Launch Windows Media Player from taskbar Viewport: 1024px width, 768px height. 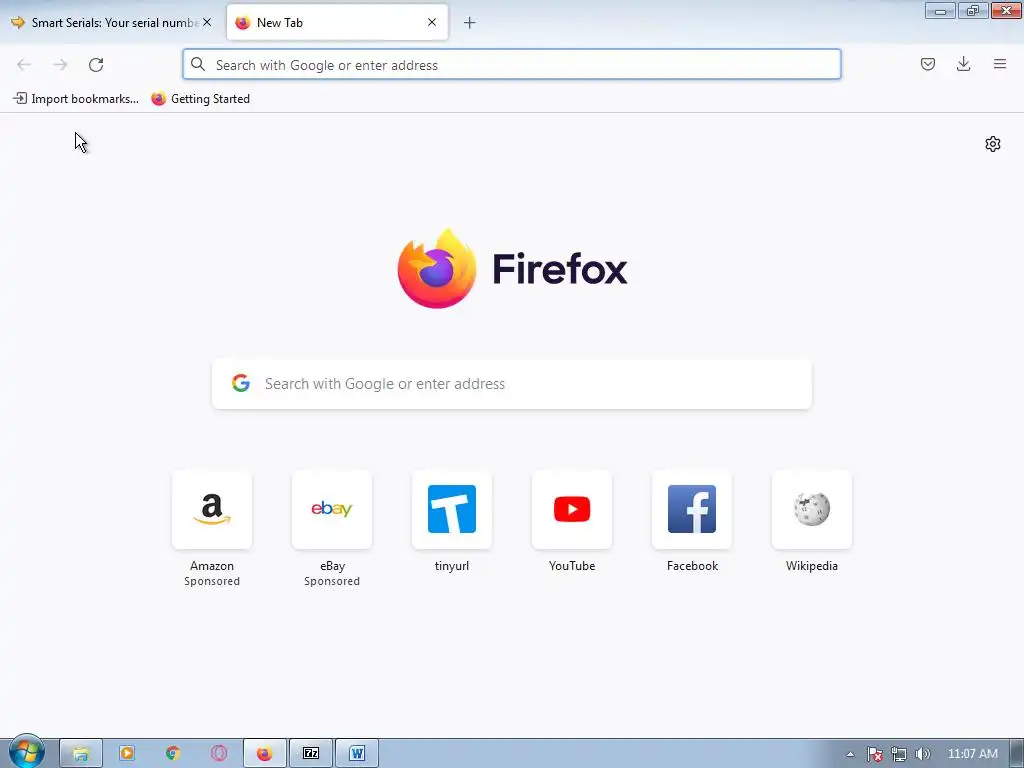127,754
